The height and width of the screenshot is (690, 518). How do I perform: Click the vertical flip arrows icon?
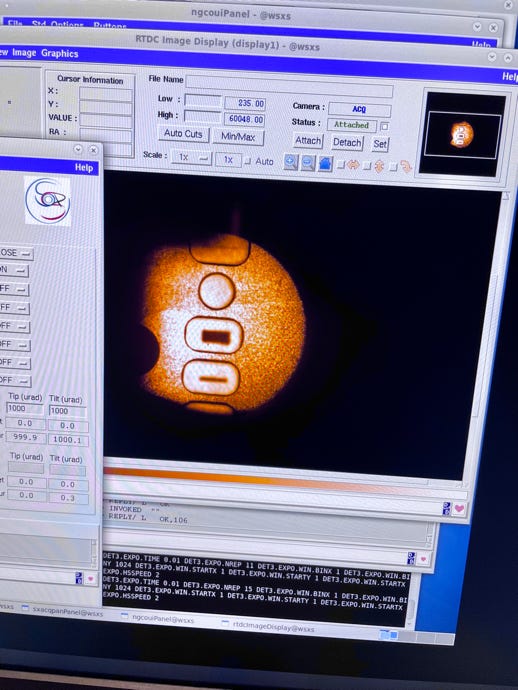point(379,166)
